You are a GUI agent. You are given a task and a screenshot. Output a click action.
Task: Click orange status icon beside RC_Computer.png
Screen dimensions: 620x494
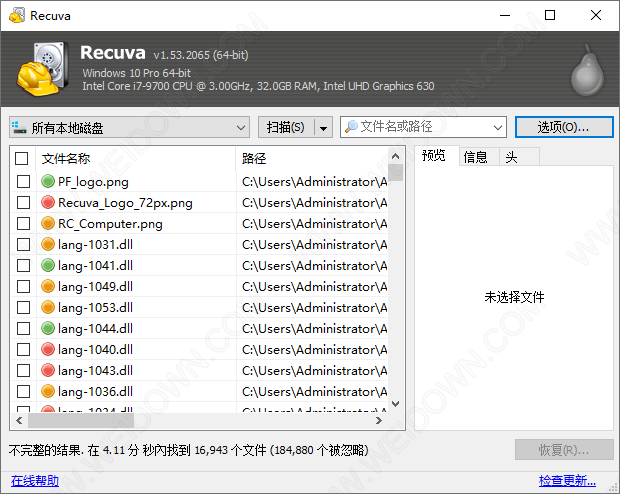pos(47,224)
